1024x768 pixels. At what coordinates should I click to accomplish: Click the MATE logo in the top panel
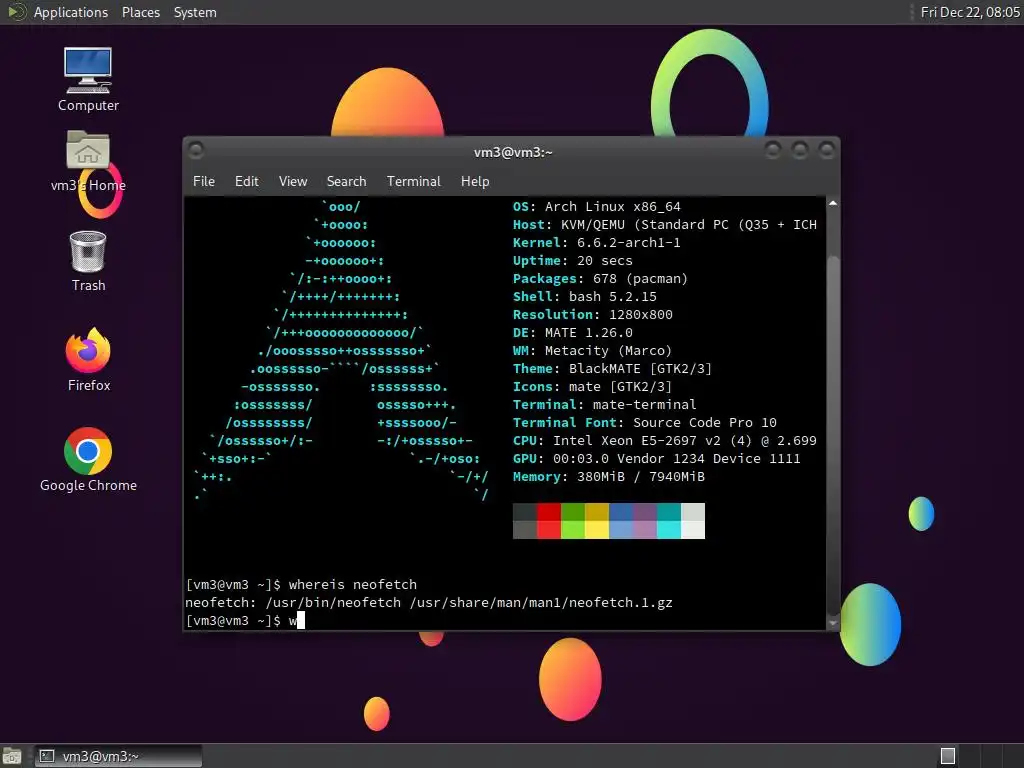click(16, 12)
